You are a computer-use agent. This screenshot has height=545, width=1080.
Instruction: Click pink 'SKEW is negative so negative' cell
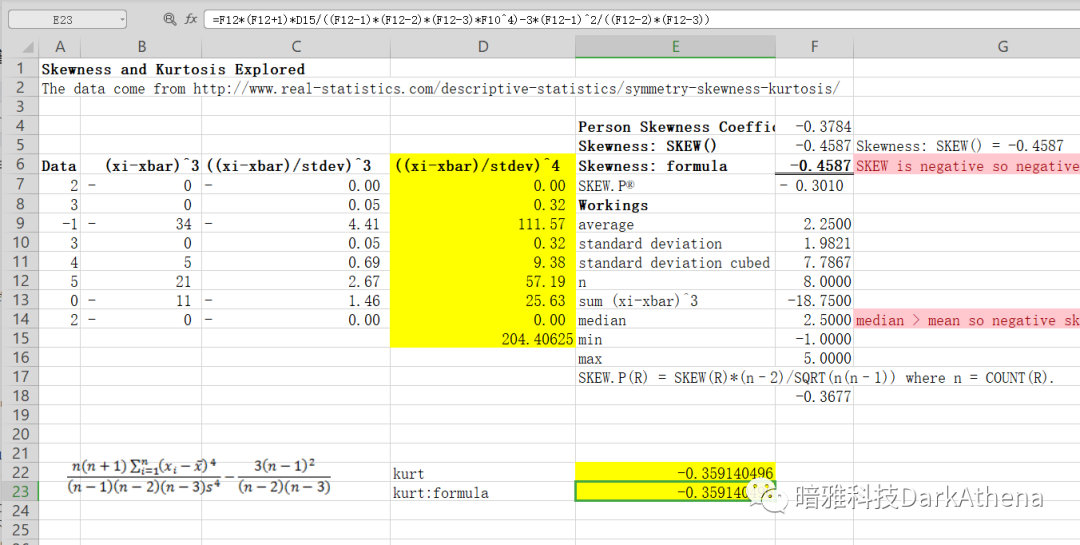pos(967,165)
